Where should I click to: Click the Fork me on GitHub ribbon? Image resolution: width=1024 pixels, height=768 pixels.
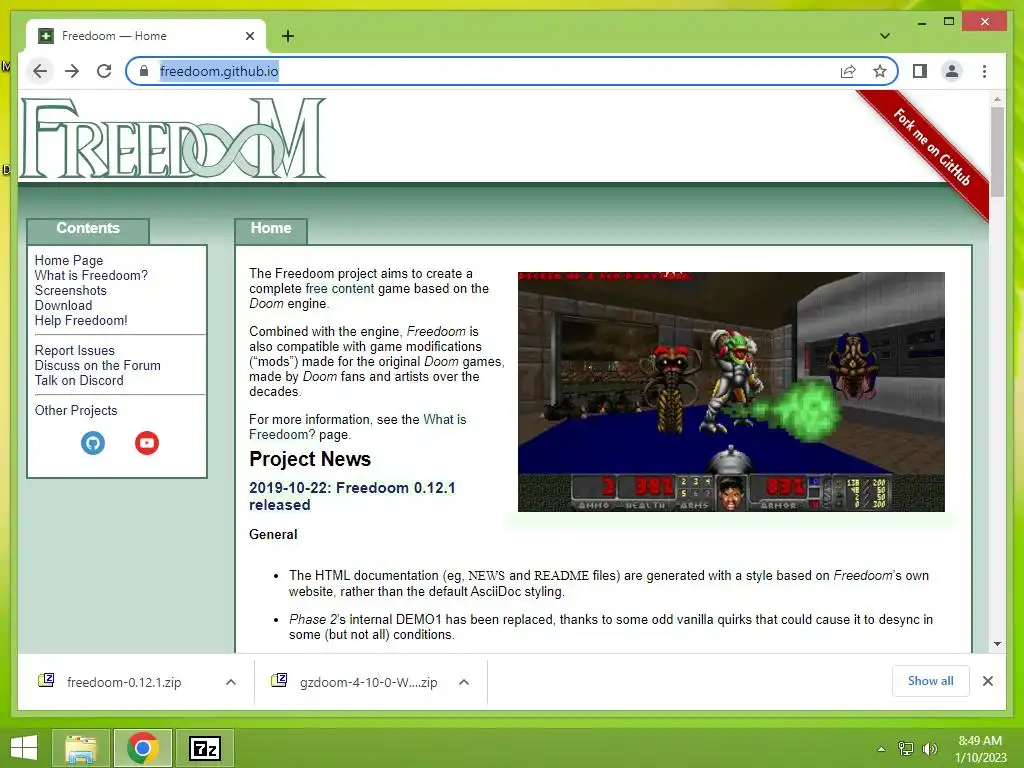coord(932,148)
